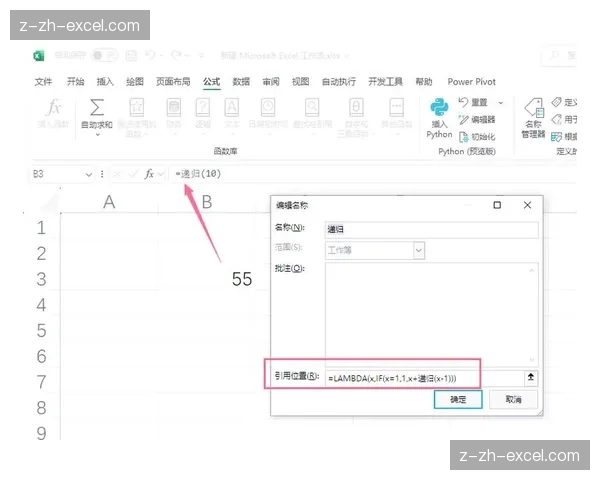Open the 财务 functions icon

coord(174,108)
